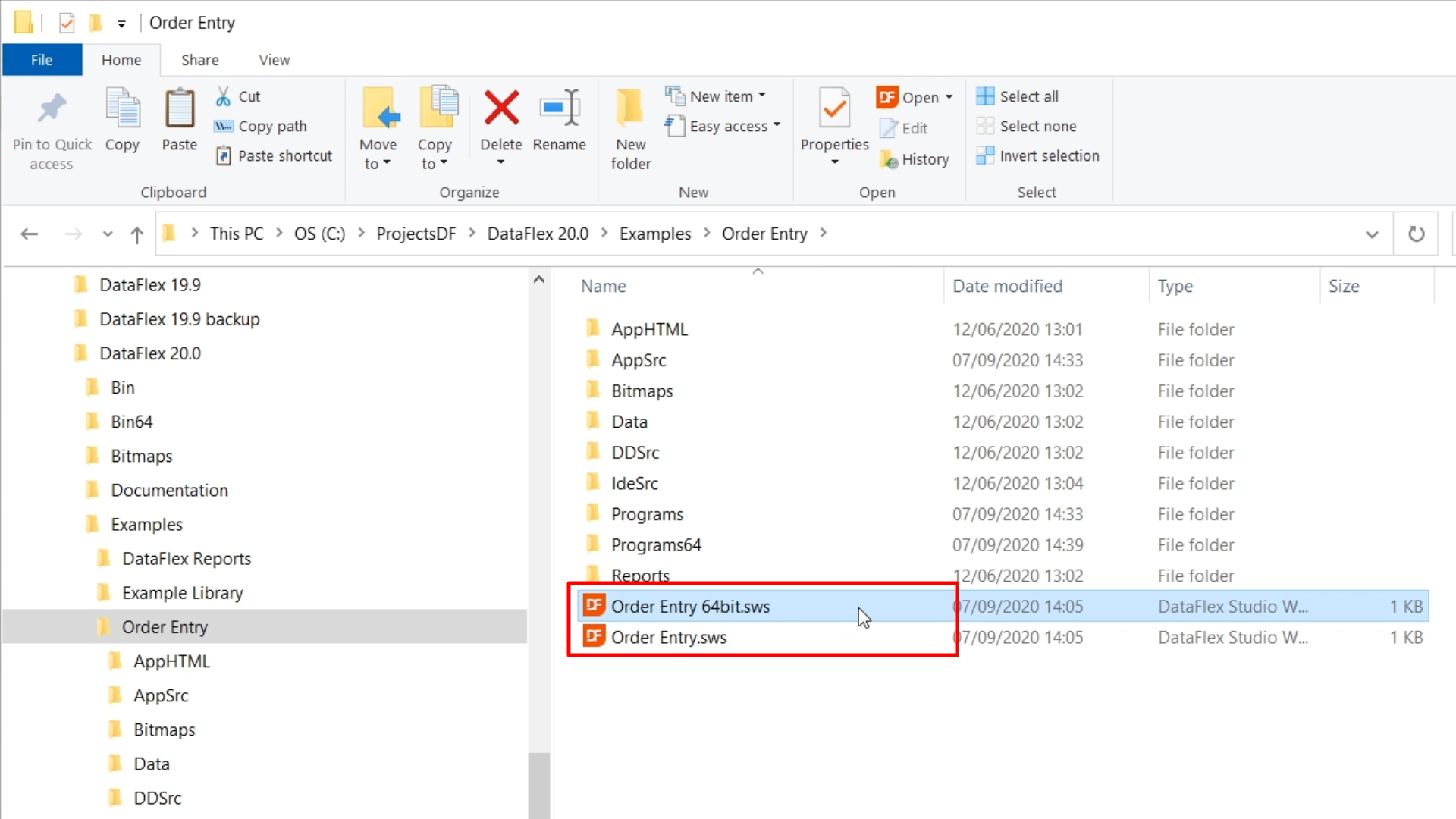
Task: Click the Delete red X icon
Action: 501,108
